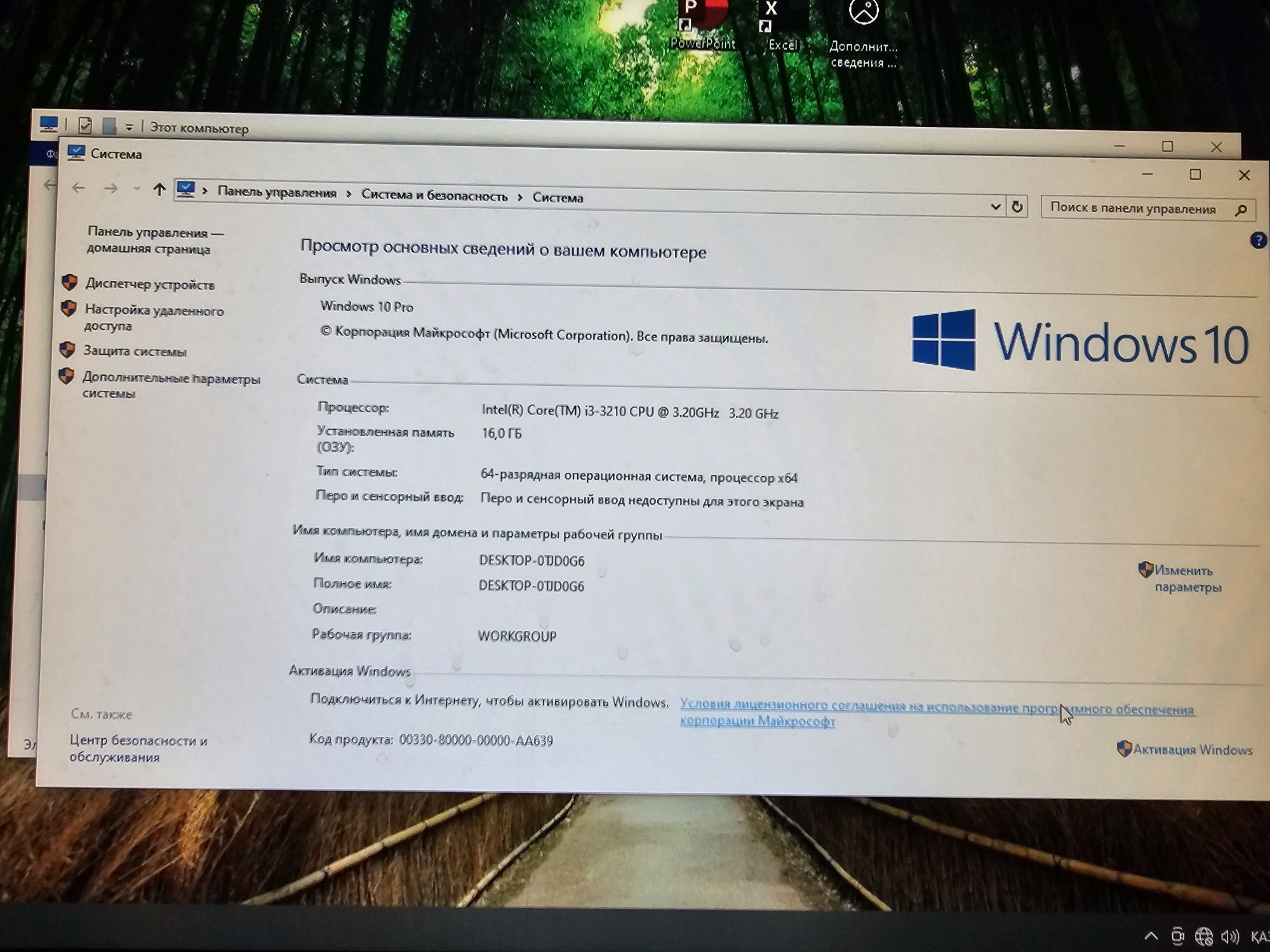Expand chevron after 'Система и безопасность' breadcrumb
1270x952 pixels.
(x=519, y=197)
